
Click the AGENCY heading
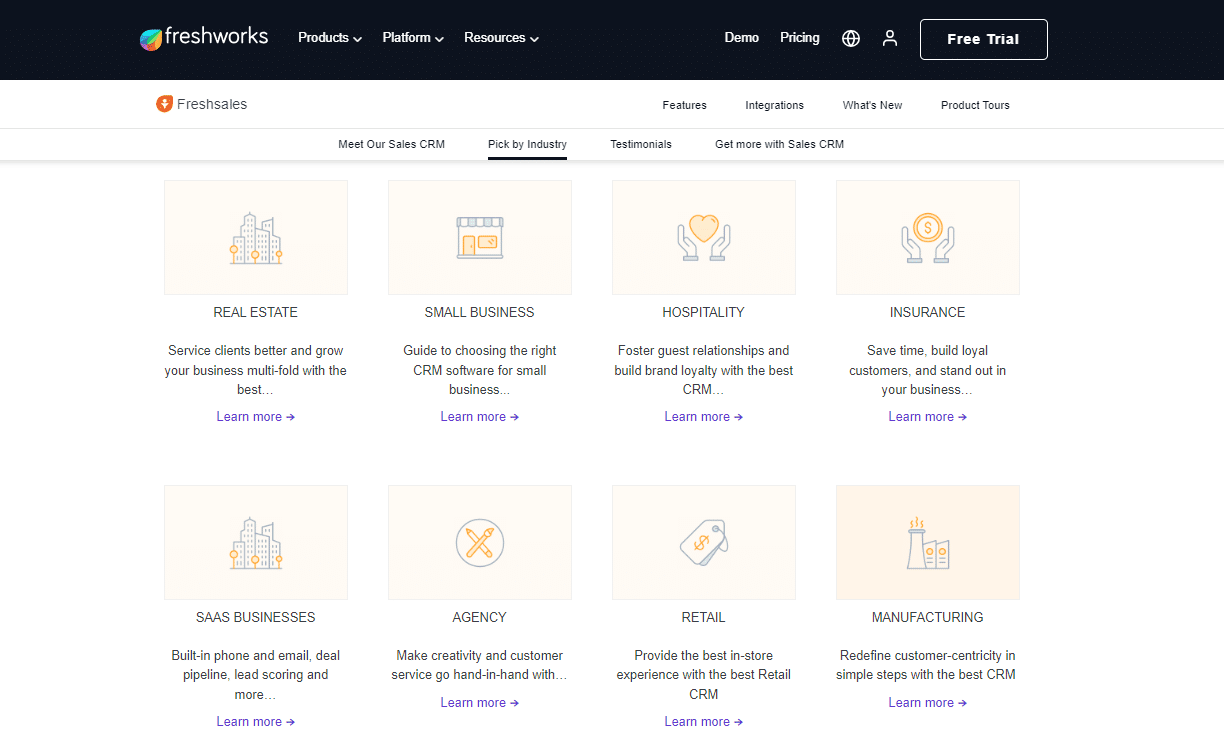coord(480,617)
